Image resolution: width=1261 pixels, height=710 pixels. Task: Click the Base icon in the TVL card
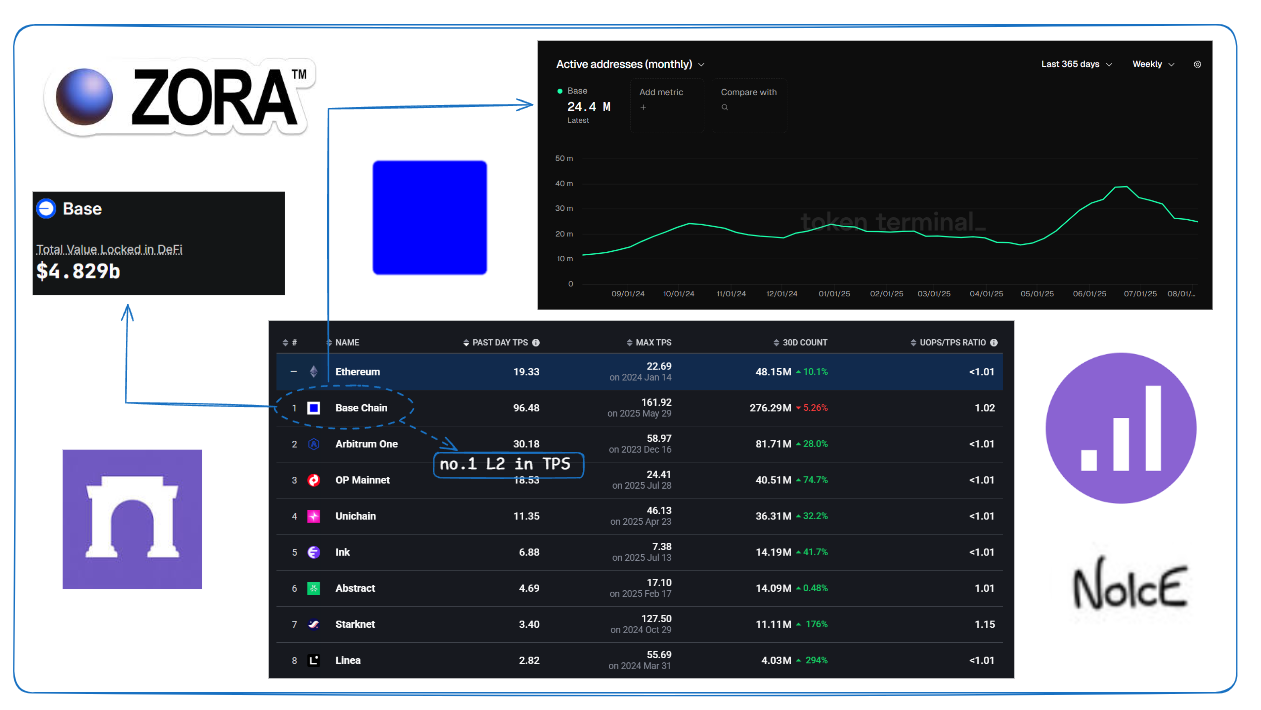tap(46, 209)
